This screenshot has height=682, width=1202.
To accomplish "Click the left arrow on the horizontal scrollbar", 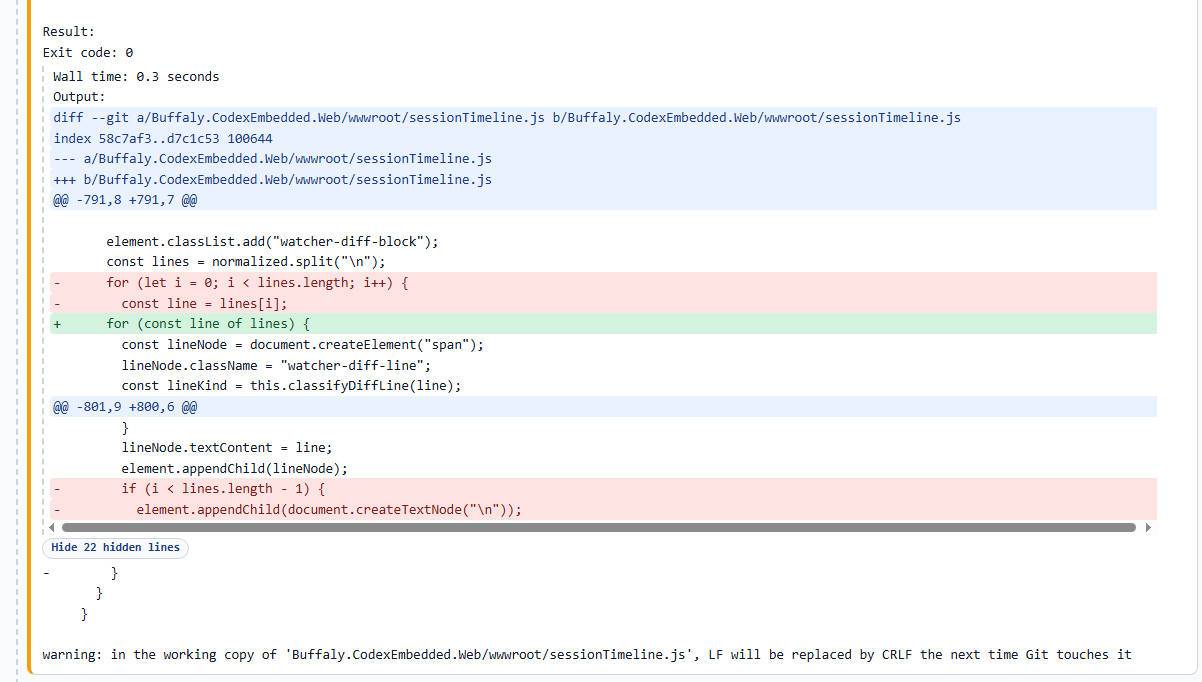I will pyautogui.click(x=54, y=527).
